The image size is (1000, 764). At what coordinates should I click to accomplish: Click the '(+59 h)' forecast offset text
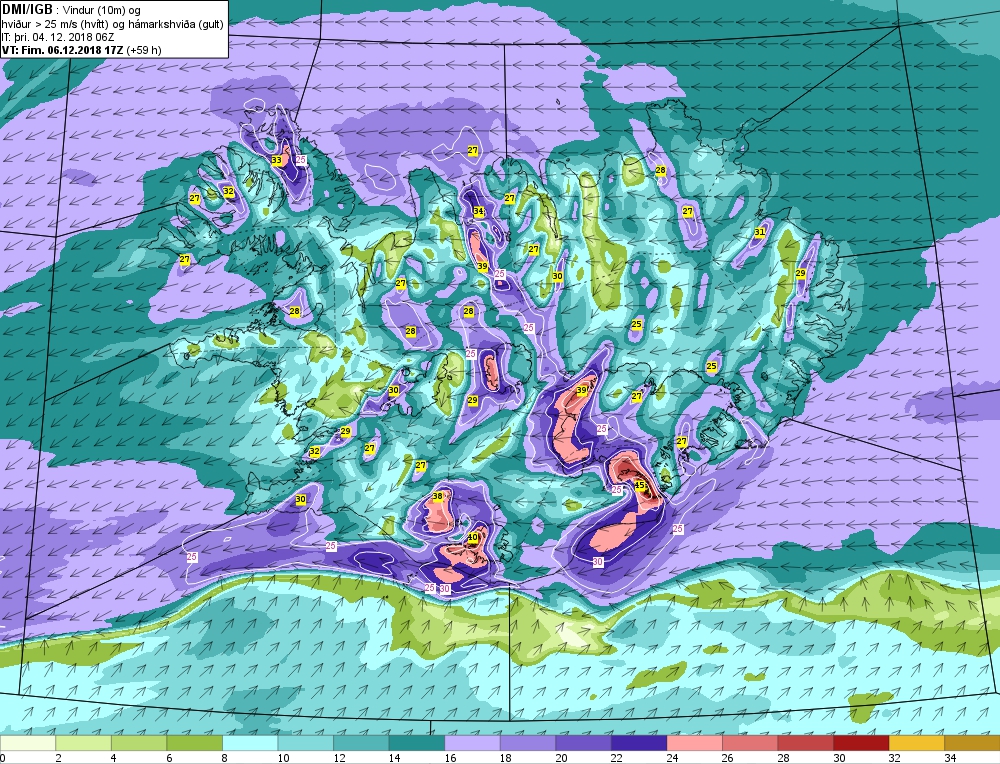pos(143,50)
